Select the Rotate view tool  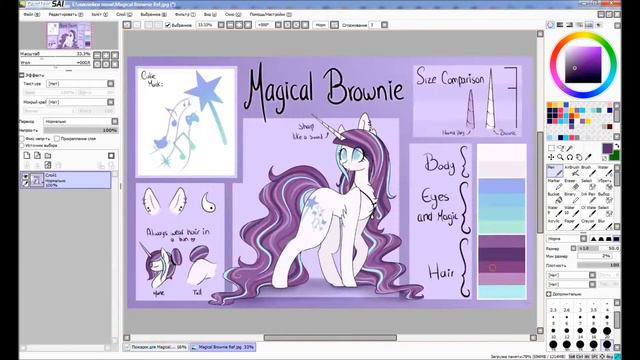click(570, 157)
